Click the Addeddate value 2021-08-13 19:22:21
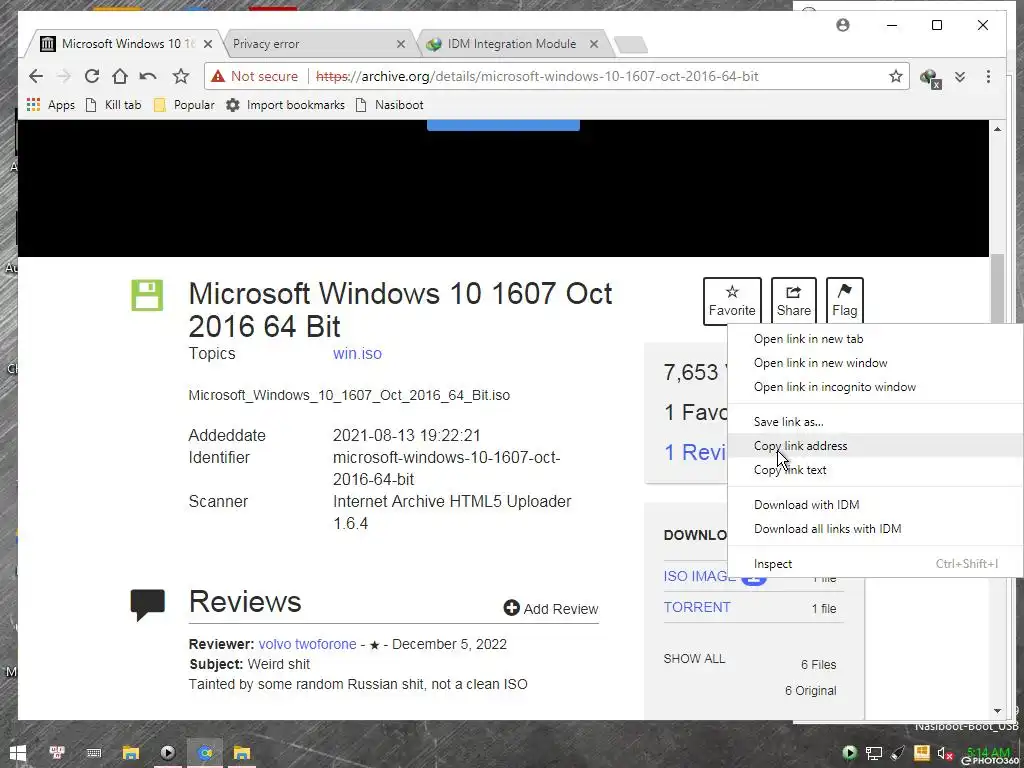Viewport: 1024px width, 768px height. click(407, 436)
